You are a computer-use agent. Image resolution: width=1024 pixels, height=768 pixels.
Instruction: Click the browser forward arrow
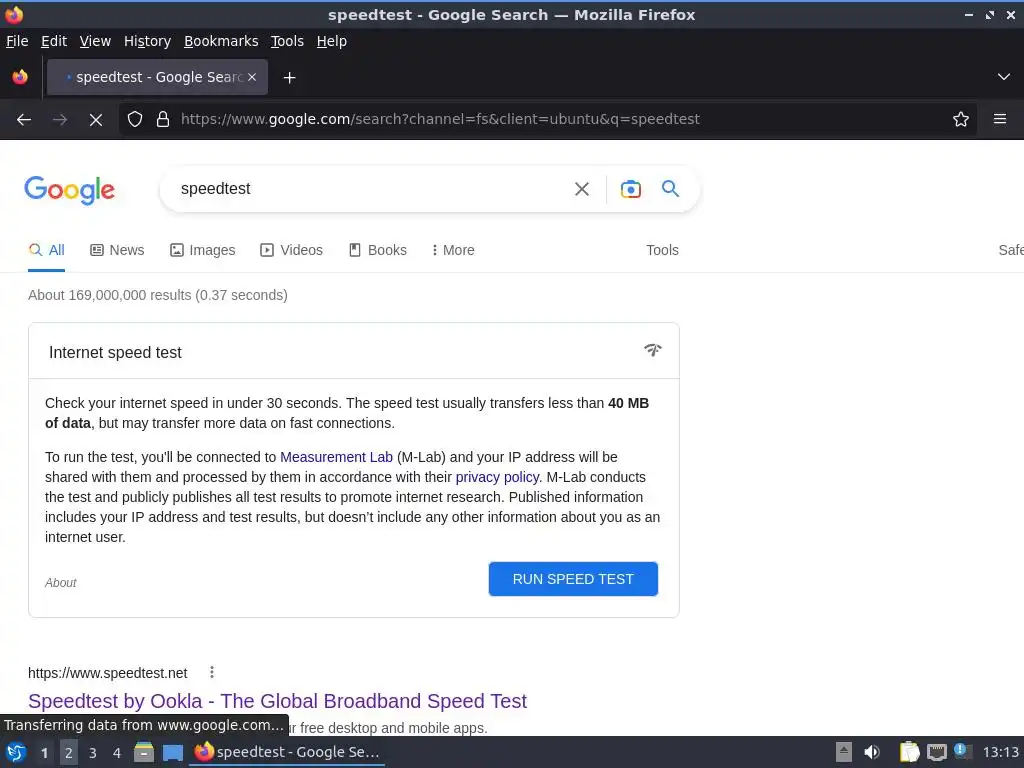click(x=60, y=120)
